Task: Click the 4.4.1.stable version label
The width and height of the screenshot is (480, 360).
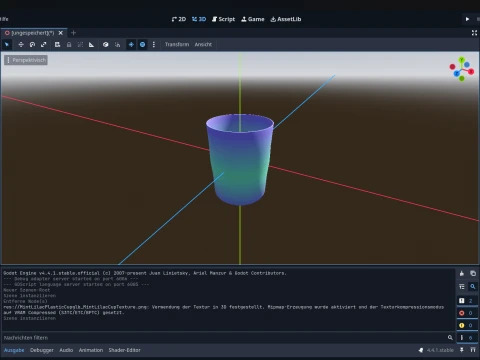Action: tap(440, 350)
